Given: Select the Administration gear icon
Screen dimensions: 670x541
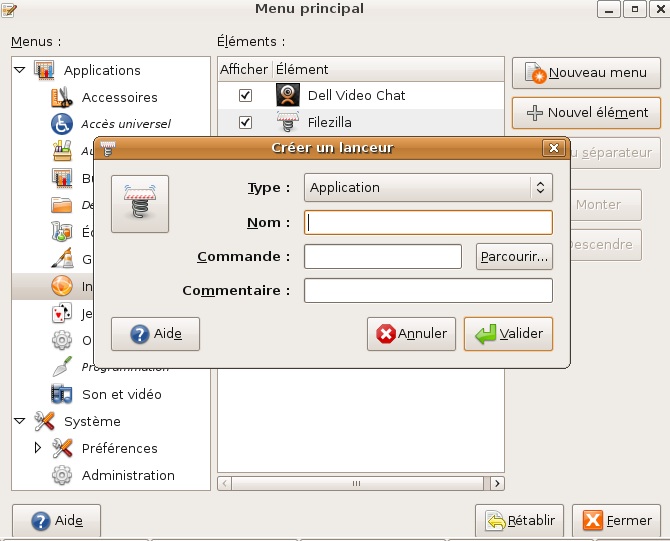Looking at the screenshot, I should coord(62,475).
